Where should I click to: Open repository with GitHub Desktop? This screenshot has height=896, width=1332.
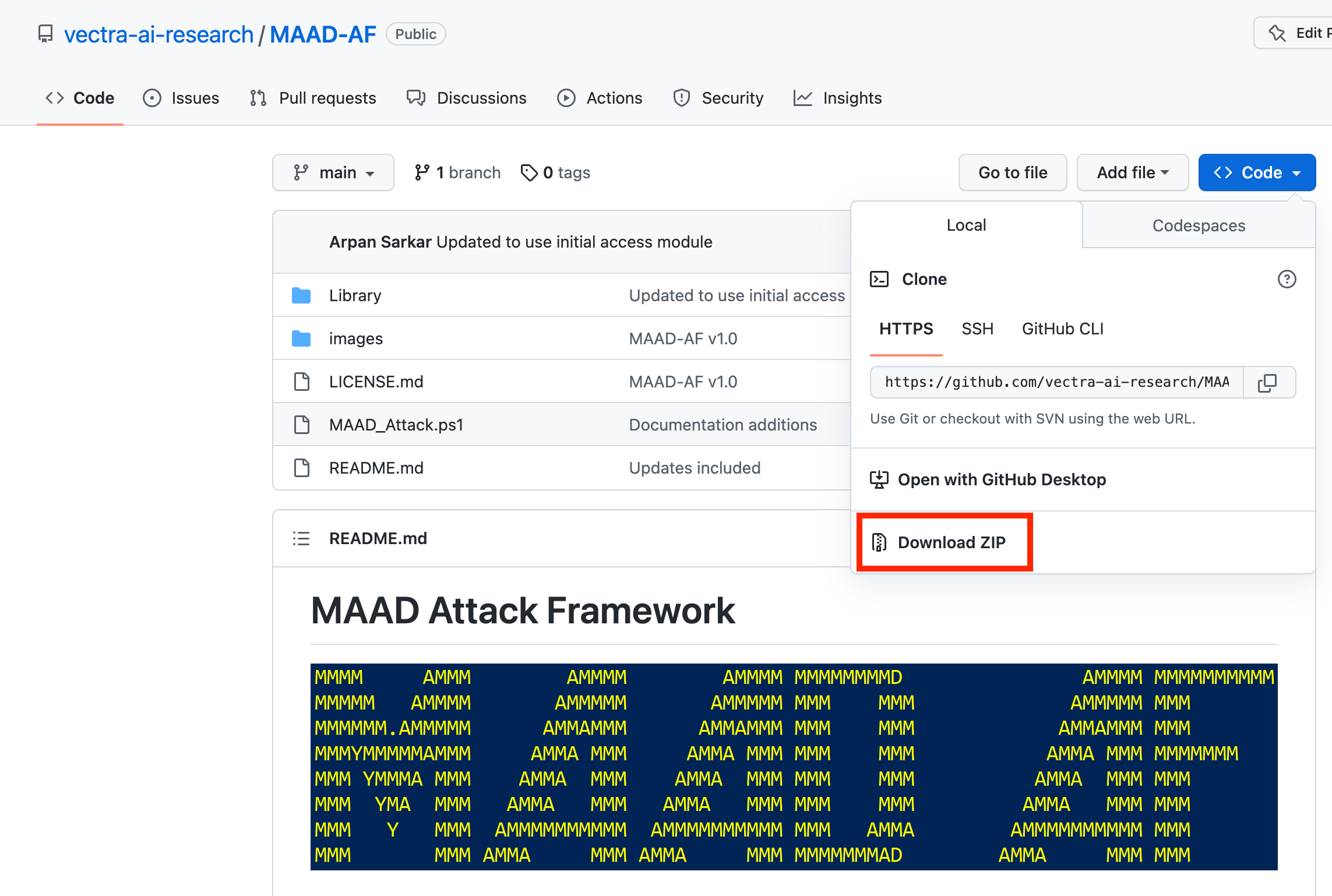[1002, 479]
